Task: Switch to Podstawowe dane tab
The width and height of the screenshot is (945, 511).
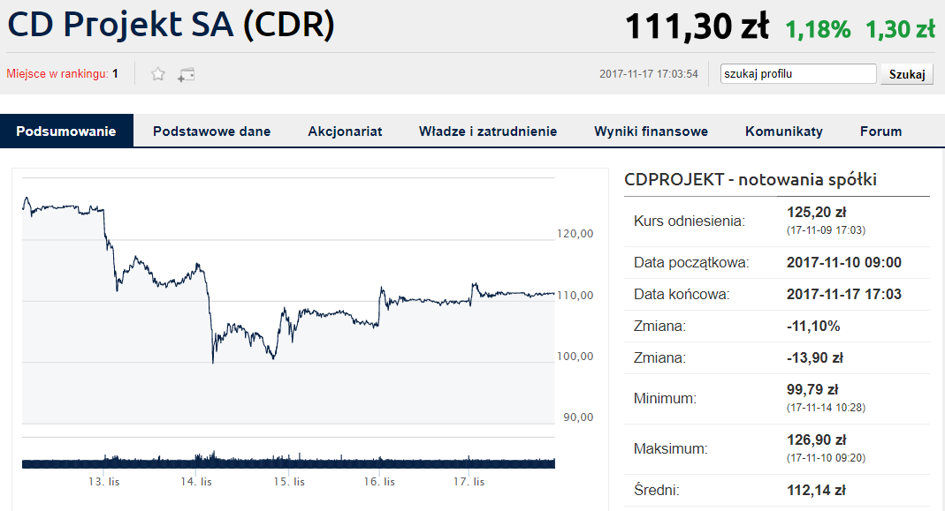Action: click(x=212, y=131)
